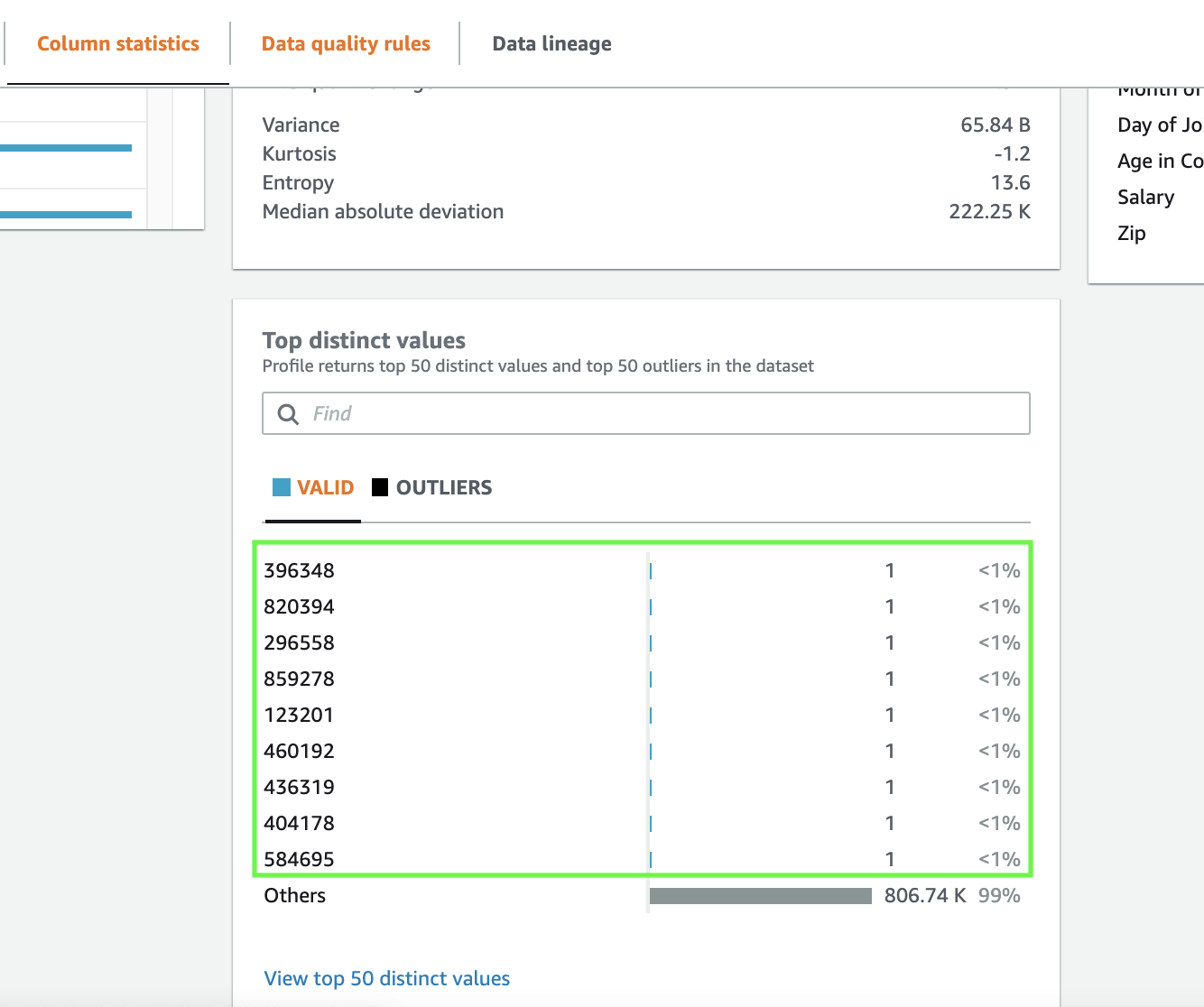Click the blue VALID legend swatch
The width and height of the screenshot is (1204, 1007).
point(282,487)
